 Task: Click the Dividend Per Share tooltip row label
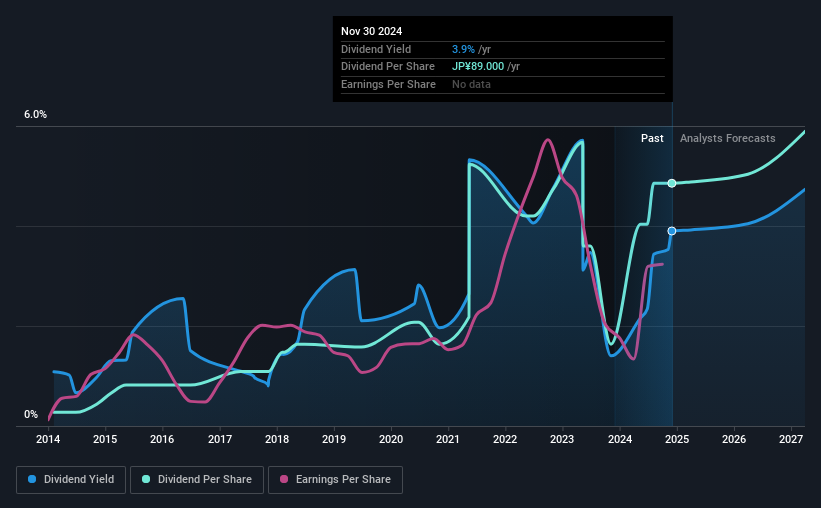pyautogui.click(x=388, y=67)
